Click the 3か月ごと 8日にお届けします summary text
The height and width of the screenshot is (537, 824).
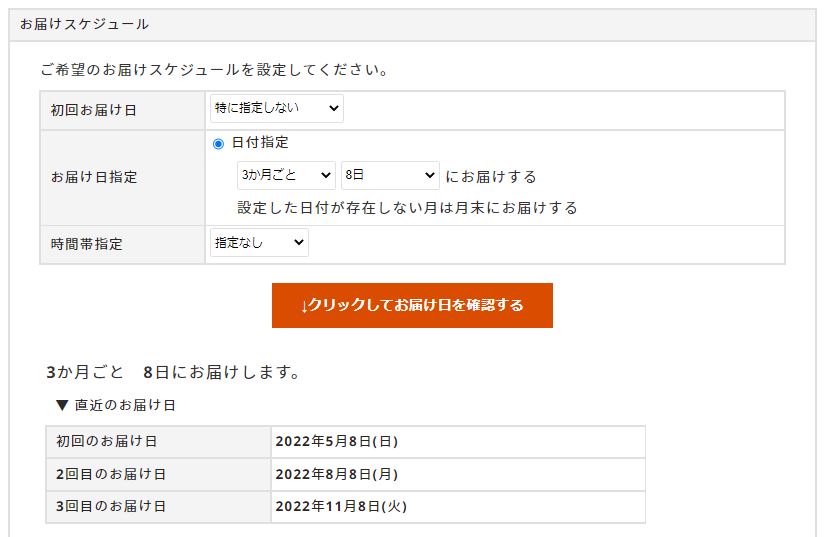[x=174, y=372]
